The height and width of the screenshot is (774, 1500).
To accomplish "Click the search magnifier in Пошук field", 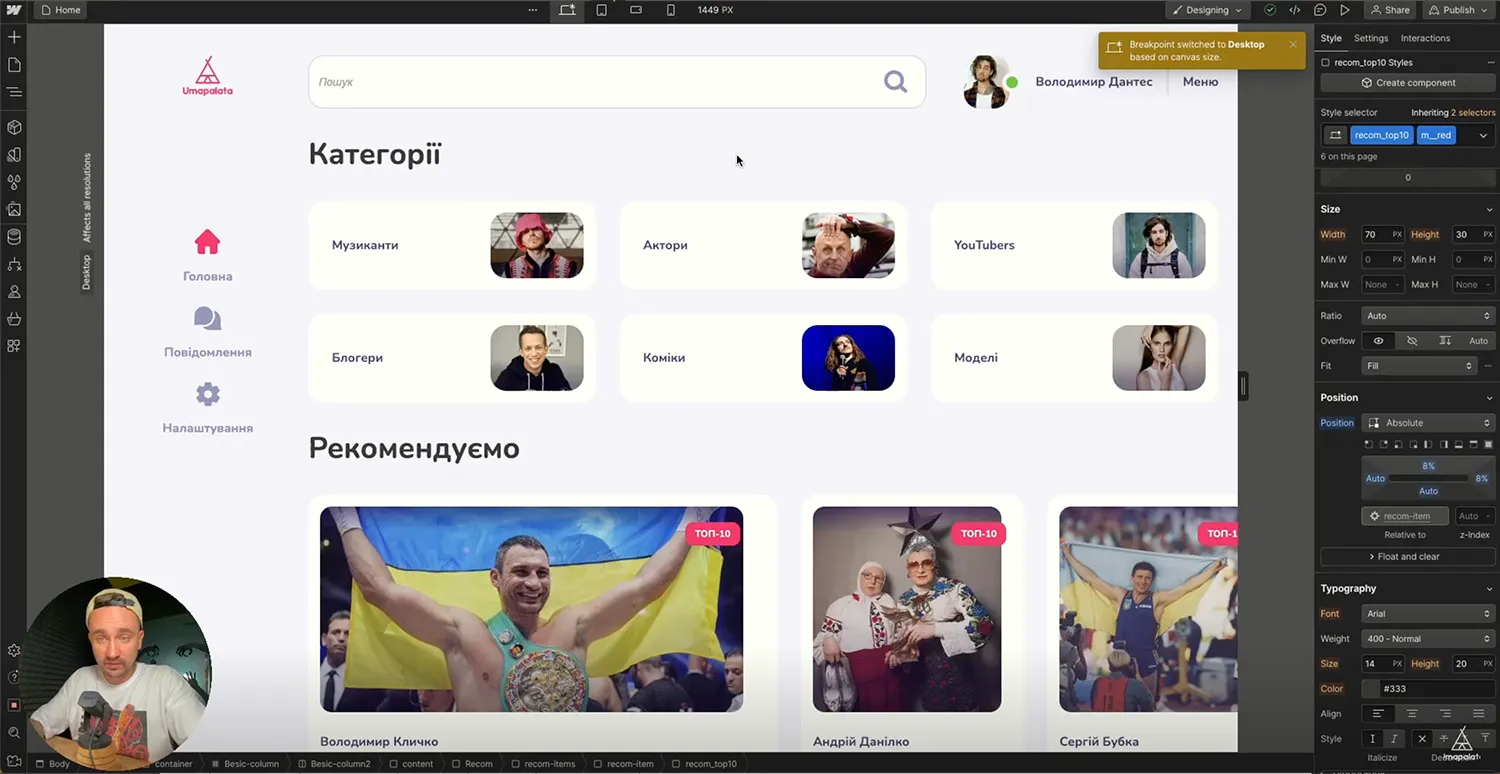I will [x=895, y=82].
